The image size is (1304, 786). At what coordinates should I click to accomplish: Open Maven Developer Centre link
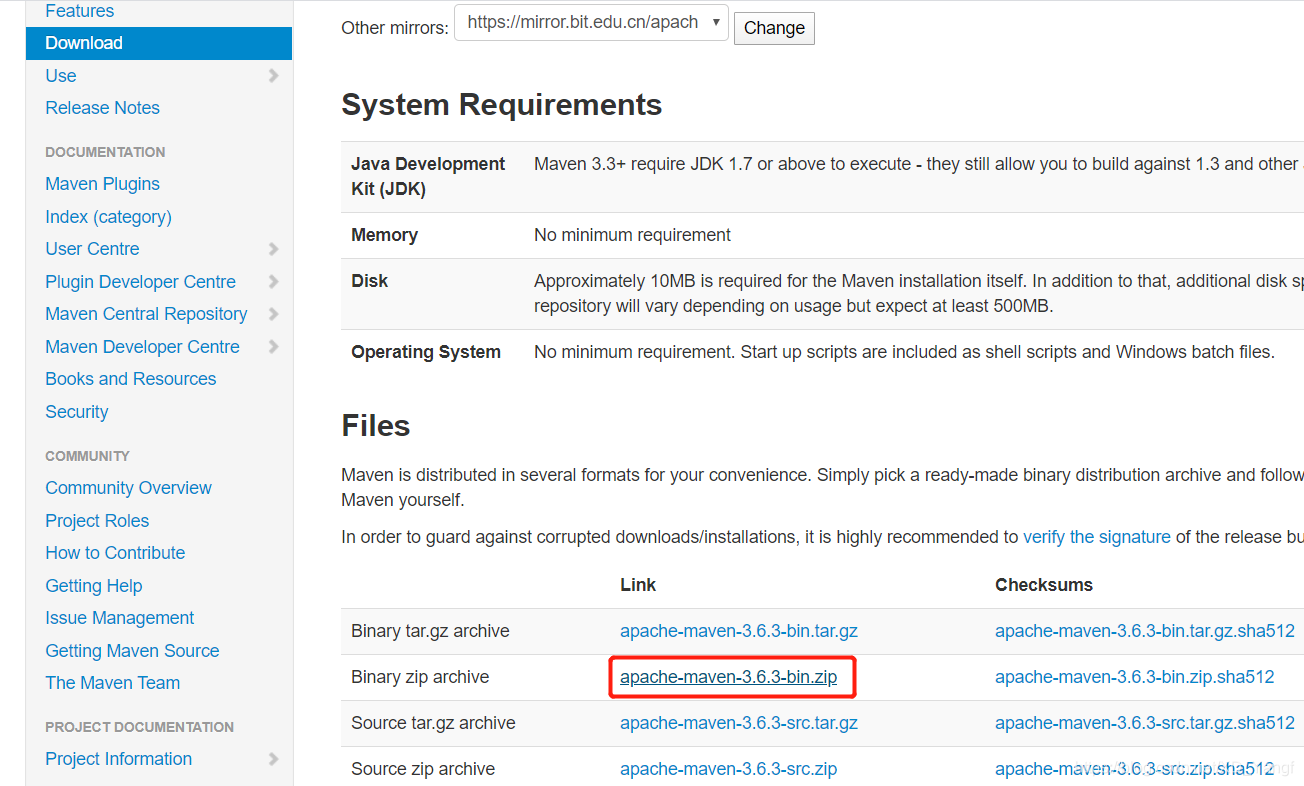point(142,347)
